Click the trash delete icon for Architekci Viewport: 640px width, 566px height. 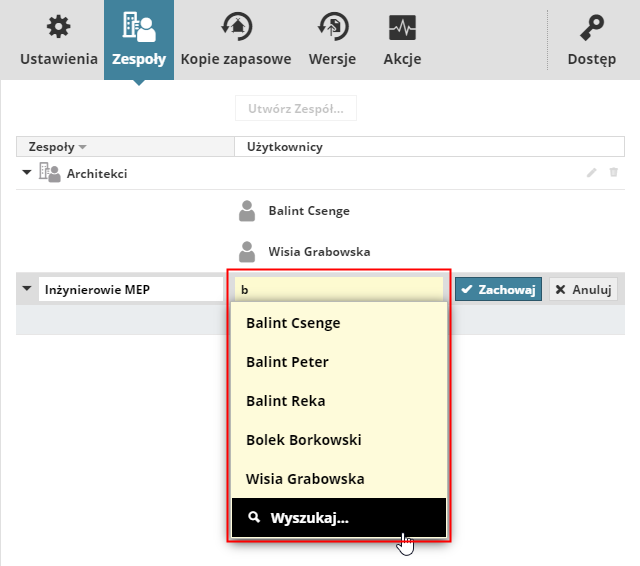point(614,173)
